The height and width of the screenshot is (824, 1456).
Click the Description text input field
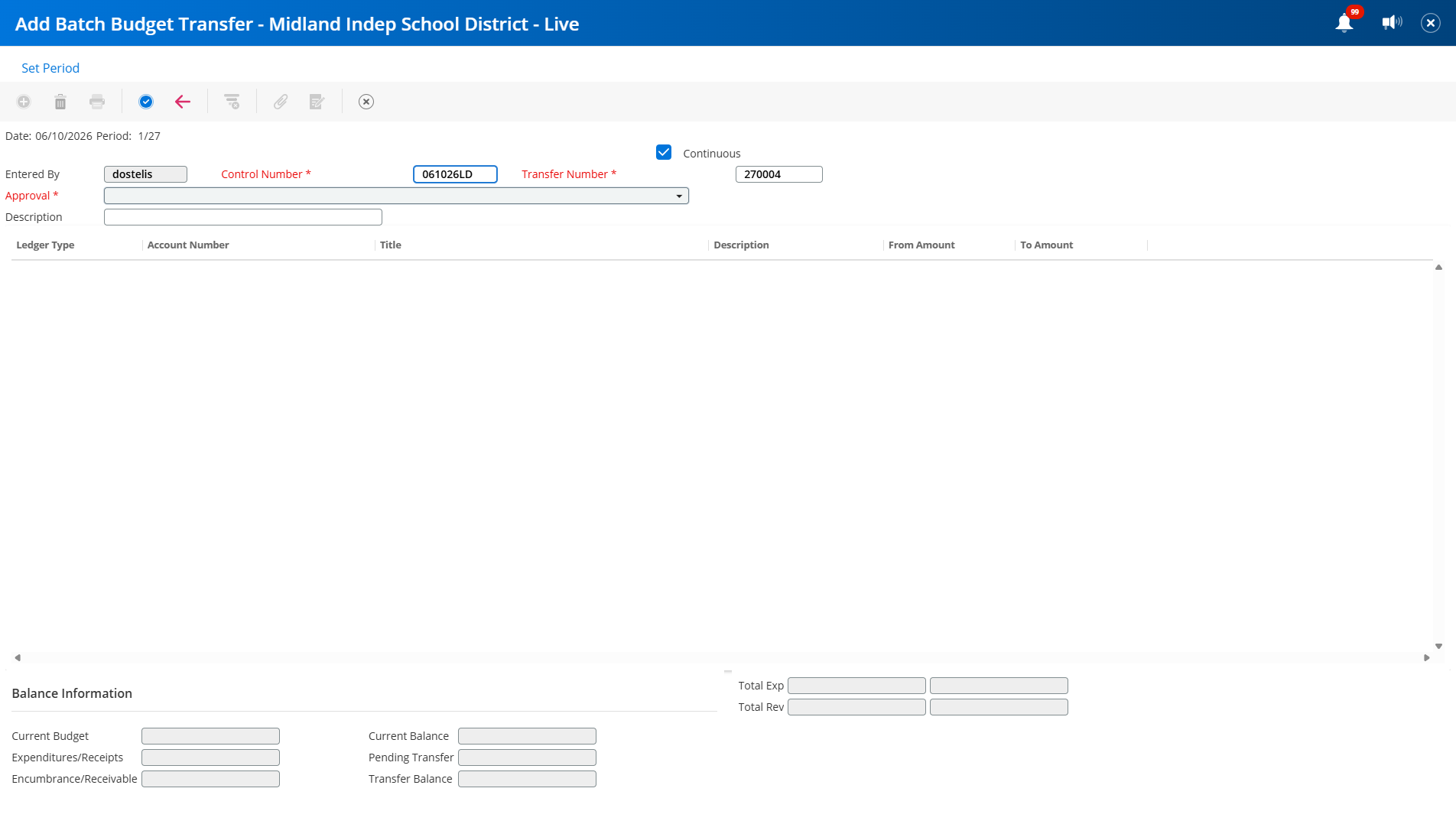point(243,217)
